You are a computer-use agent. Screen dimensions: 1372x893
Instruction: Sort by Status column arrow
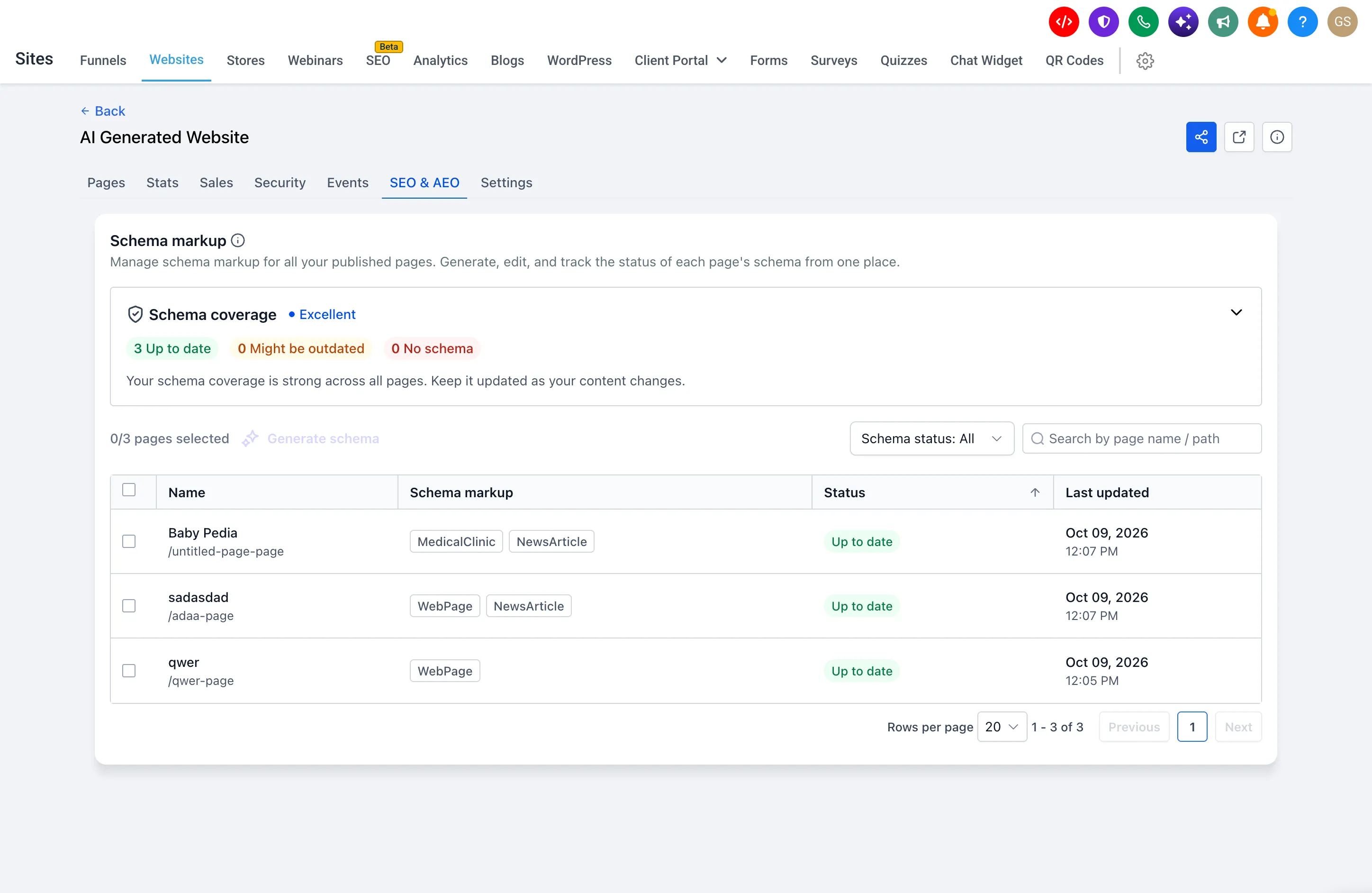coord(1035,492)
